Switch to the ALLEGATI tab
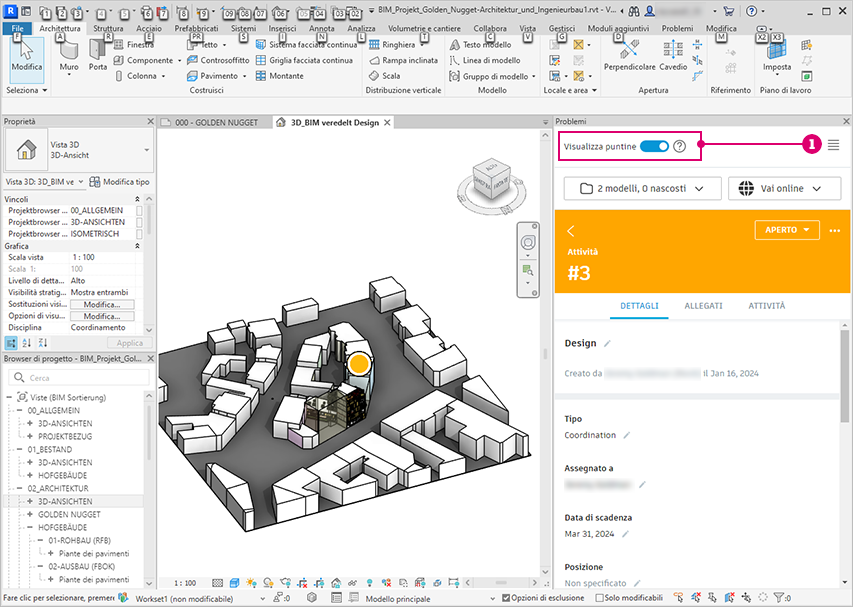 pyautogui.click(x=703, y=306)
